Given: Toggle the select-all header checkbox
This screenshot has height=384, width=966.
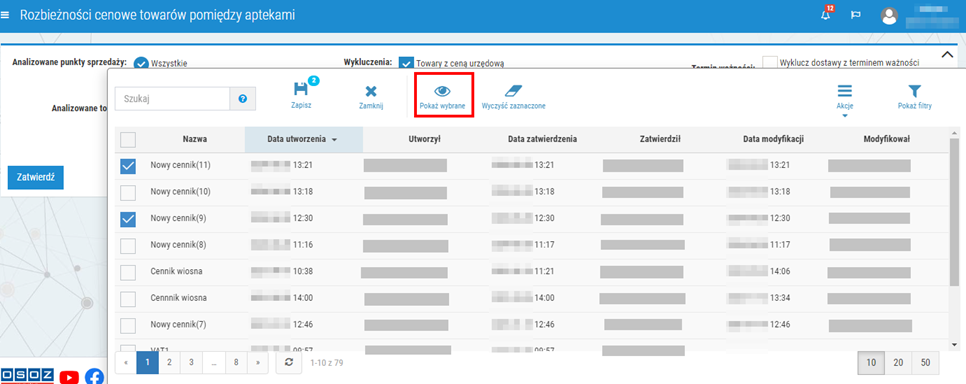Looking at the screenshot, I should click(128, 140).
